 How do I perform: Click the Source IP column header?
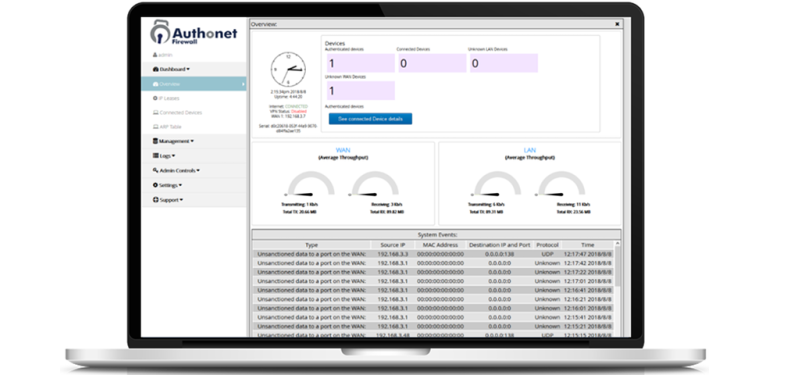tap(392, 245)
